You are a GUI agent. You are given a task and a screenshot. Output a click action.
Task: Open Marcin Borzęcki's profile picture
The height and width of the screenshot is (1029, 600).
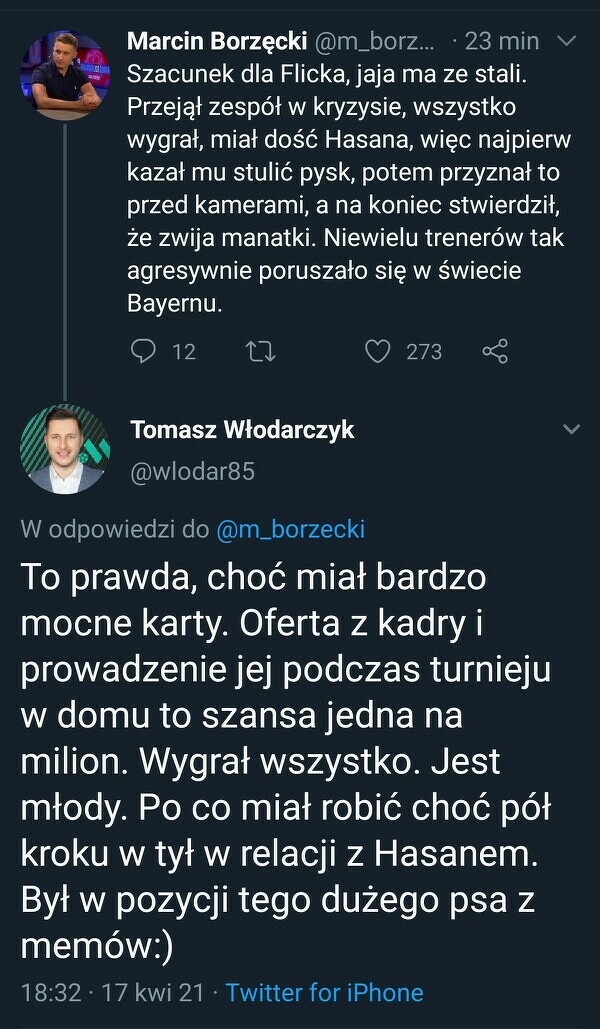tap(64, 76)
